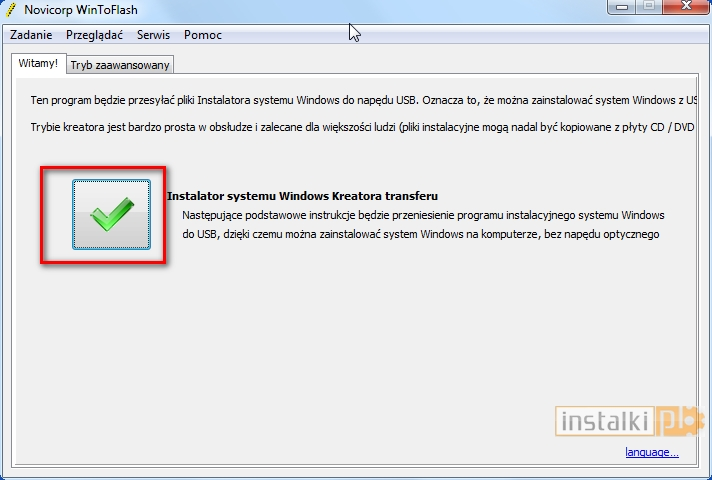This screenshot has height=480, width=712.
Task: Open the Przeglądać menu
Action: [x=94, y=35]
